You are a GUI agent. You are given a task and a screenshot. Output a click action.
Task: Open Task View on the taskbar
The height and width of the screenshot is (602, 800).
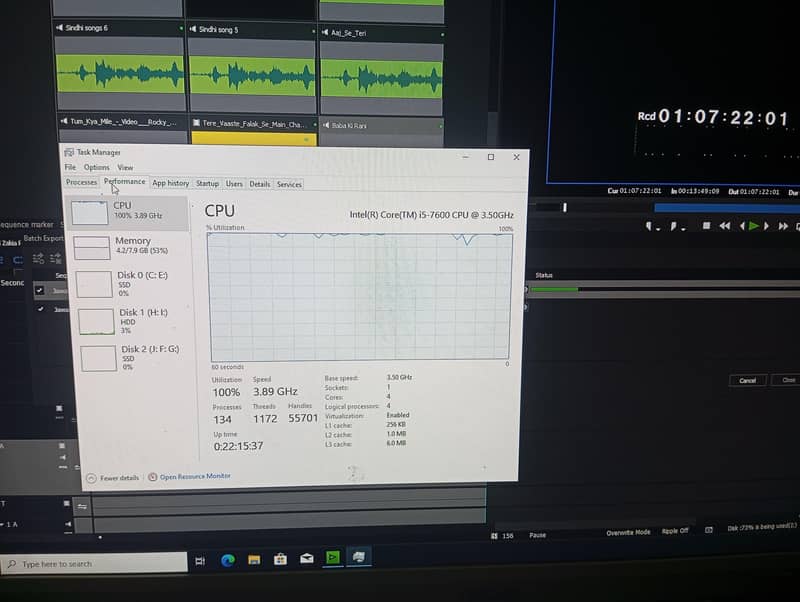tap(200, 561)
